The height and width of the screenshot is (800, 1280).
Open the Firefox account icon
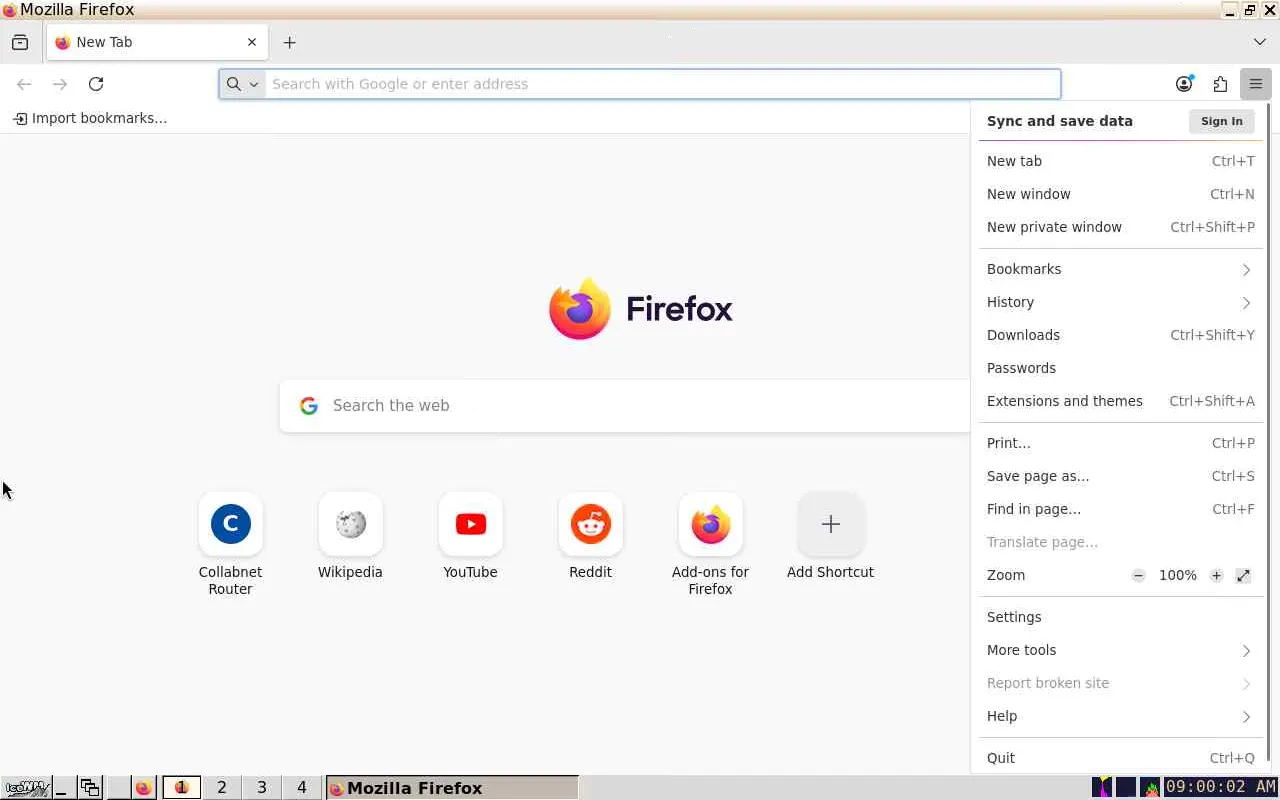(x=1184, y=84)
